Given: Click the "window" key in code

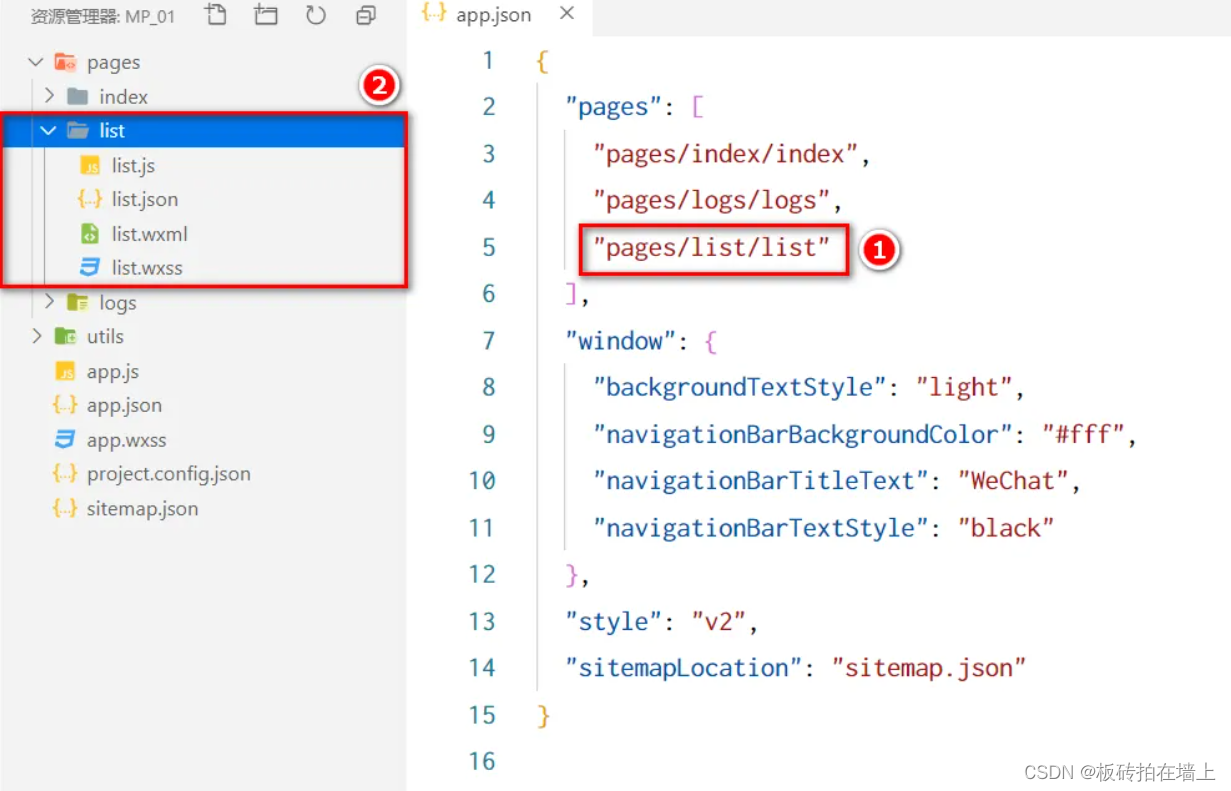Looking at the screenshot, I should click(x=621, y=341).
